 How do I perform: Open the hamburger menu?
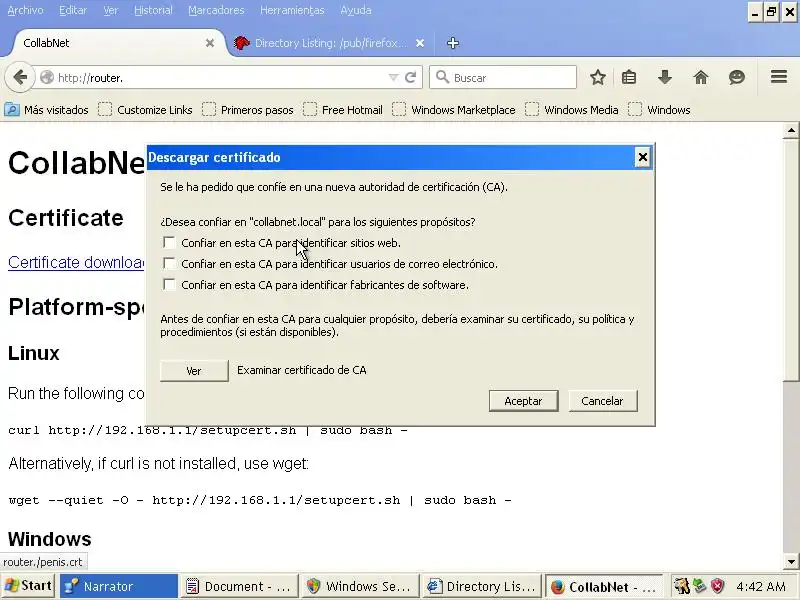click(779, 77)
